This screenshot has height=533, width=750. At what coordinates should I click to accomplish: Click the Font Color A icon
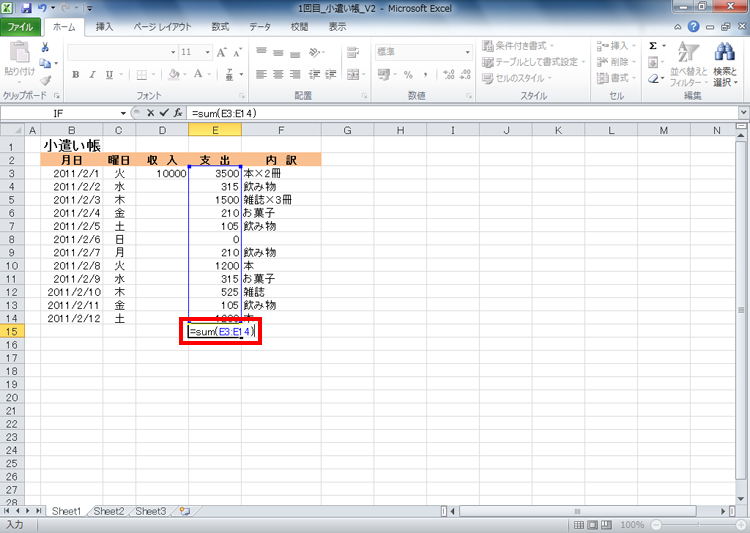coord(198,75)
